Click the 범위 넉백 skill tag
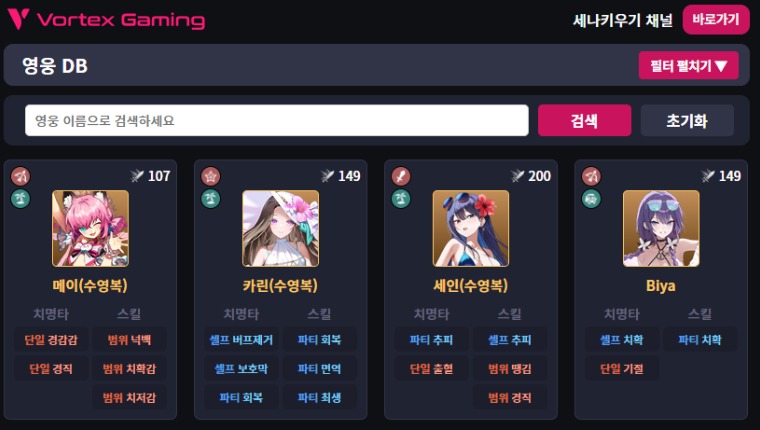Image resolution: width=760 pixels, height=430 pixels. (129, 339)
